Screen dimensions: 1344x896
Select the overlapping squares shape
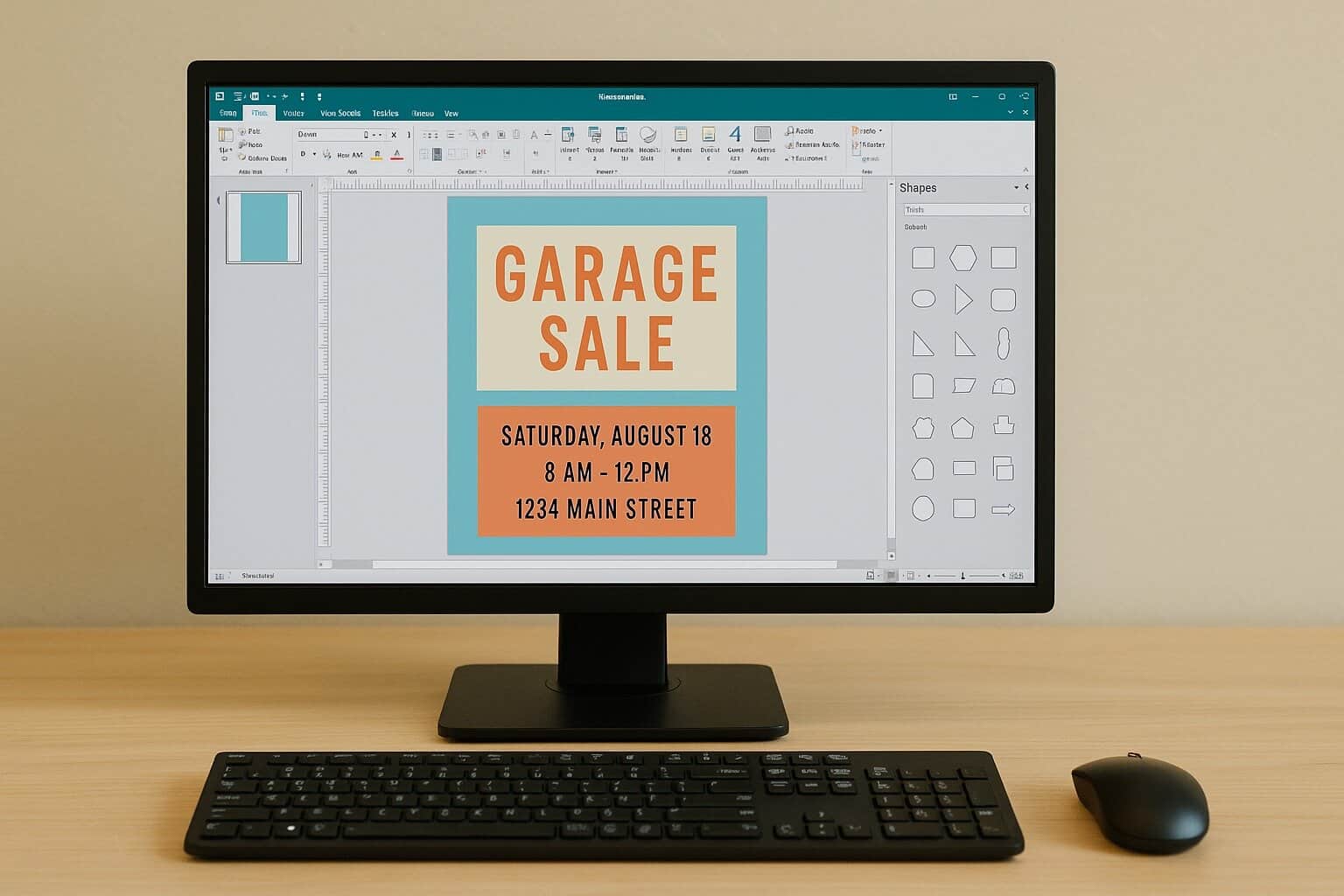pos(1003,468)
